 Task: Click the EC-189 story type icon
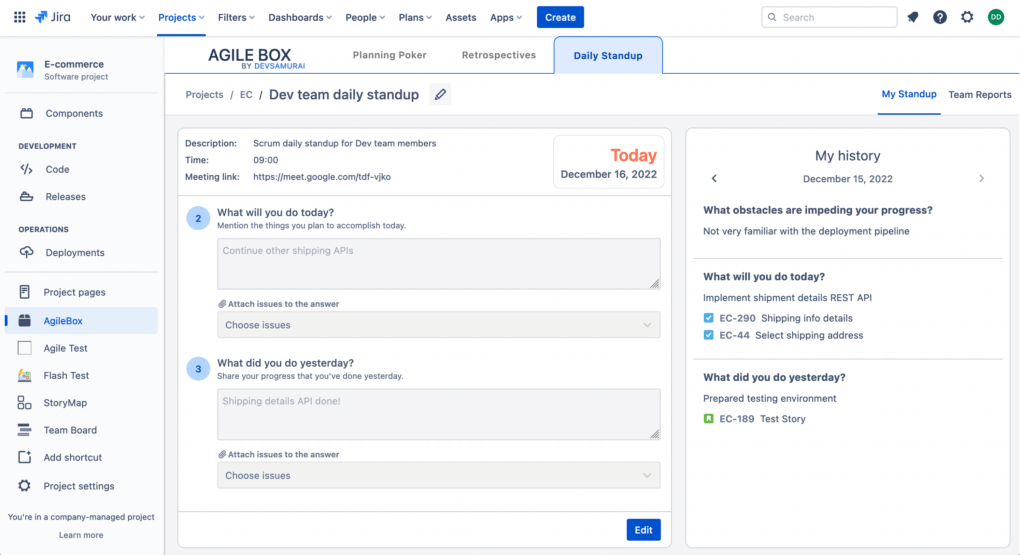708,419
